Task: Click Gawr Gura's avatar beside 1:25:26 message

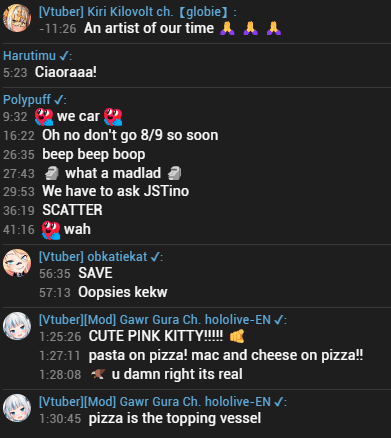Action: coord(17,326)
